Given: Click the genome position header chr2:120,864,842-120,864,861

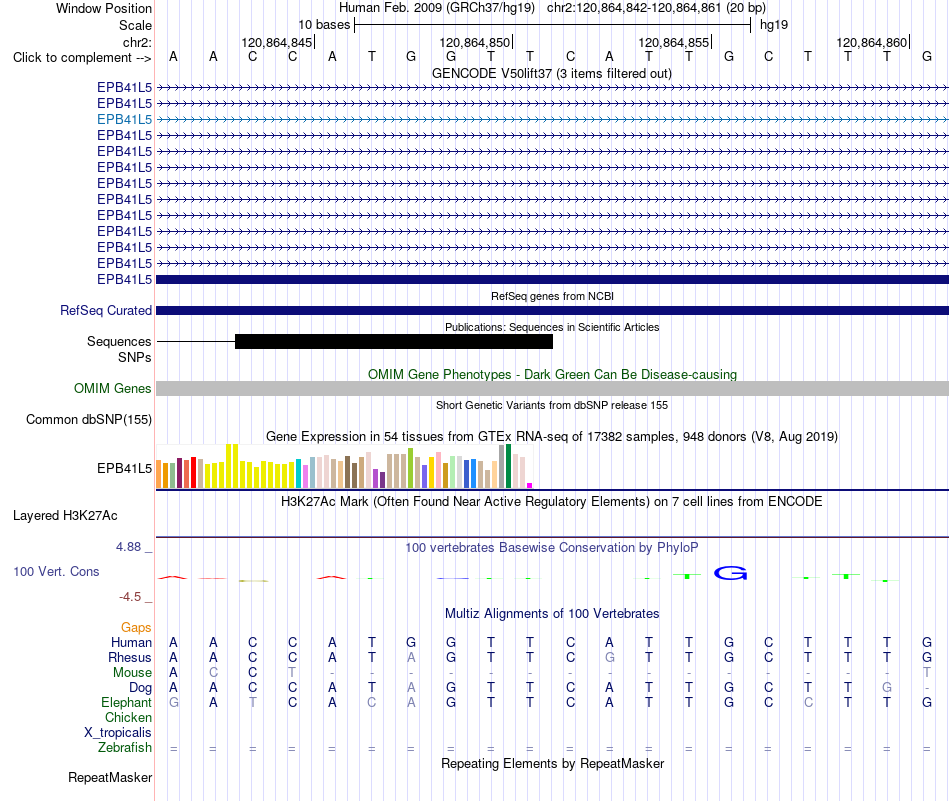Looking at the screenshot, I should (656, 8).
